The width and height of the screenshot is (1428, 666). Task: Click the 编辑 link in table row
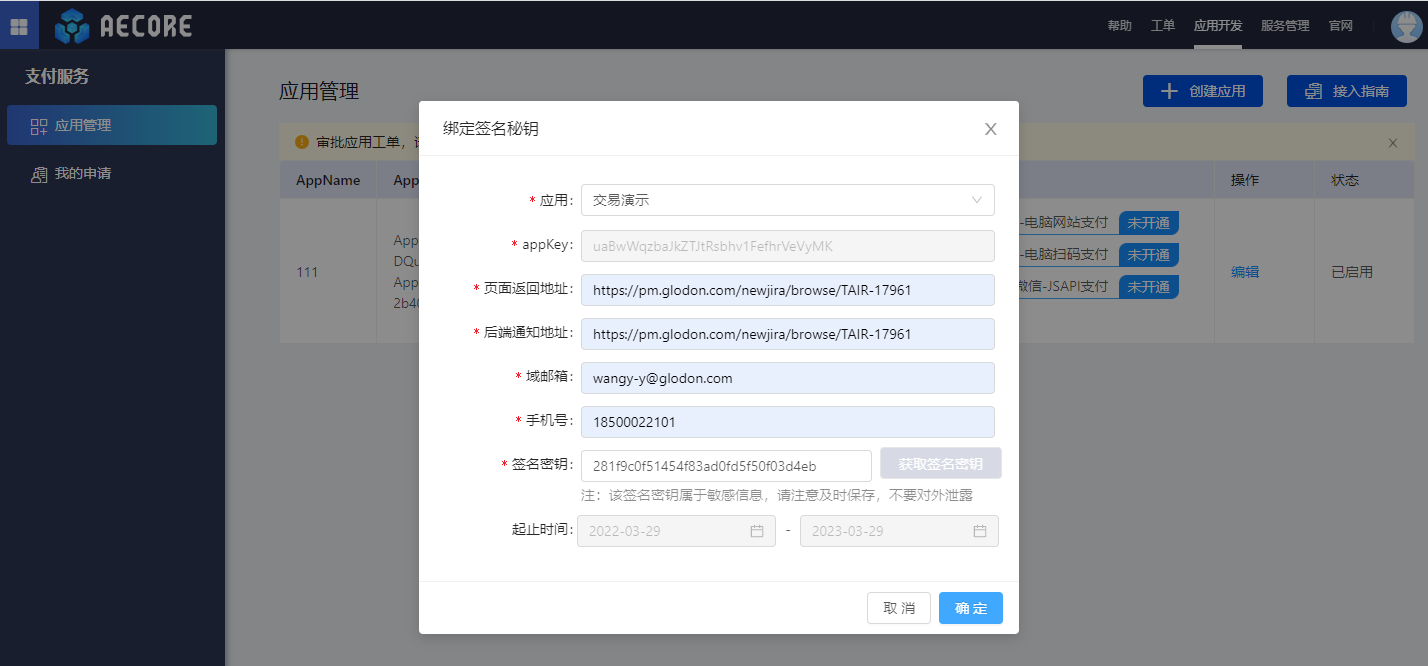(x=1244, y=272)
